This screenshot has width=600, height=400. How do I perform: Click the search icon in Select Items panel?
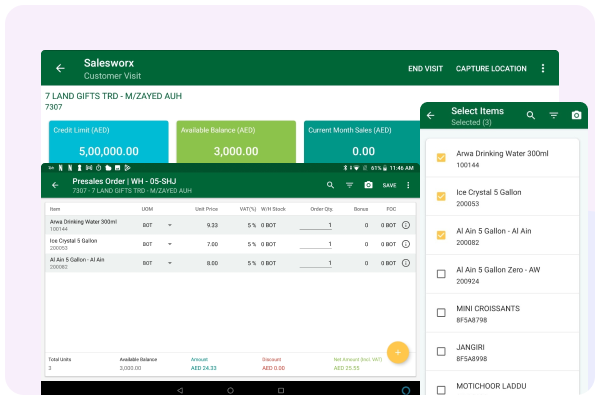click(531, 116)
